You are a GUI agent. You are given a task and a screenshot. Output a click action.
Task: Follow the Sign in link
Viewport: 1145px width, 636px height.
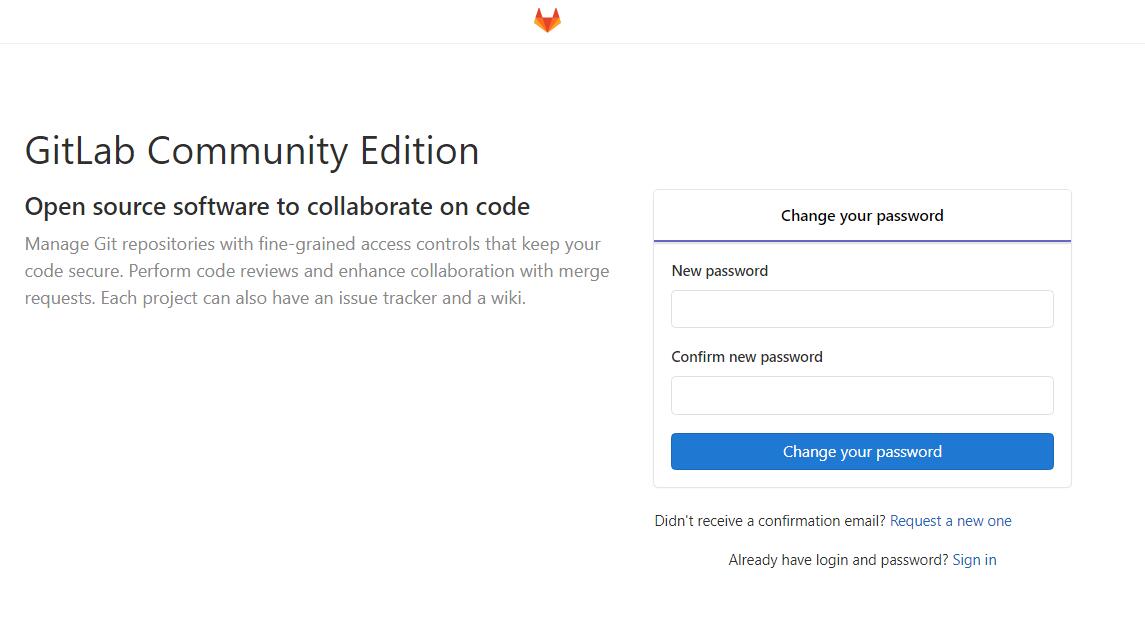974,560
